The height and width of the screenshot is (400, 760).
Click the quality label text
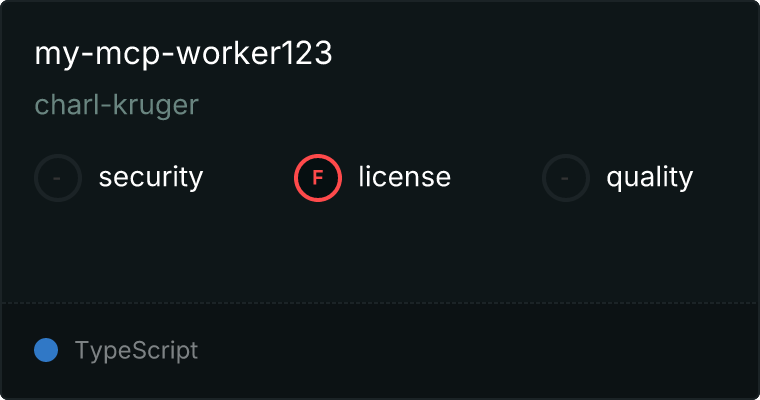(649, 178)
